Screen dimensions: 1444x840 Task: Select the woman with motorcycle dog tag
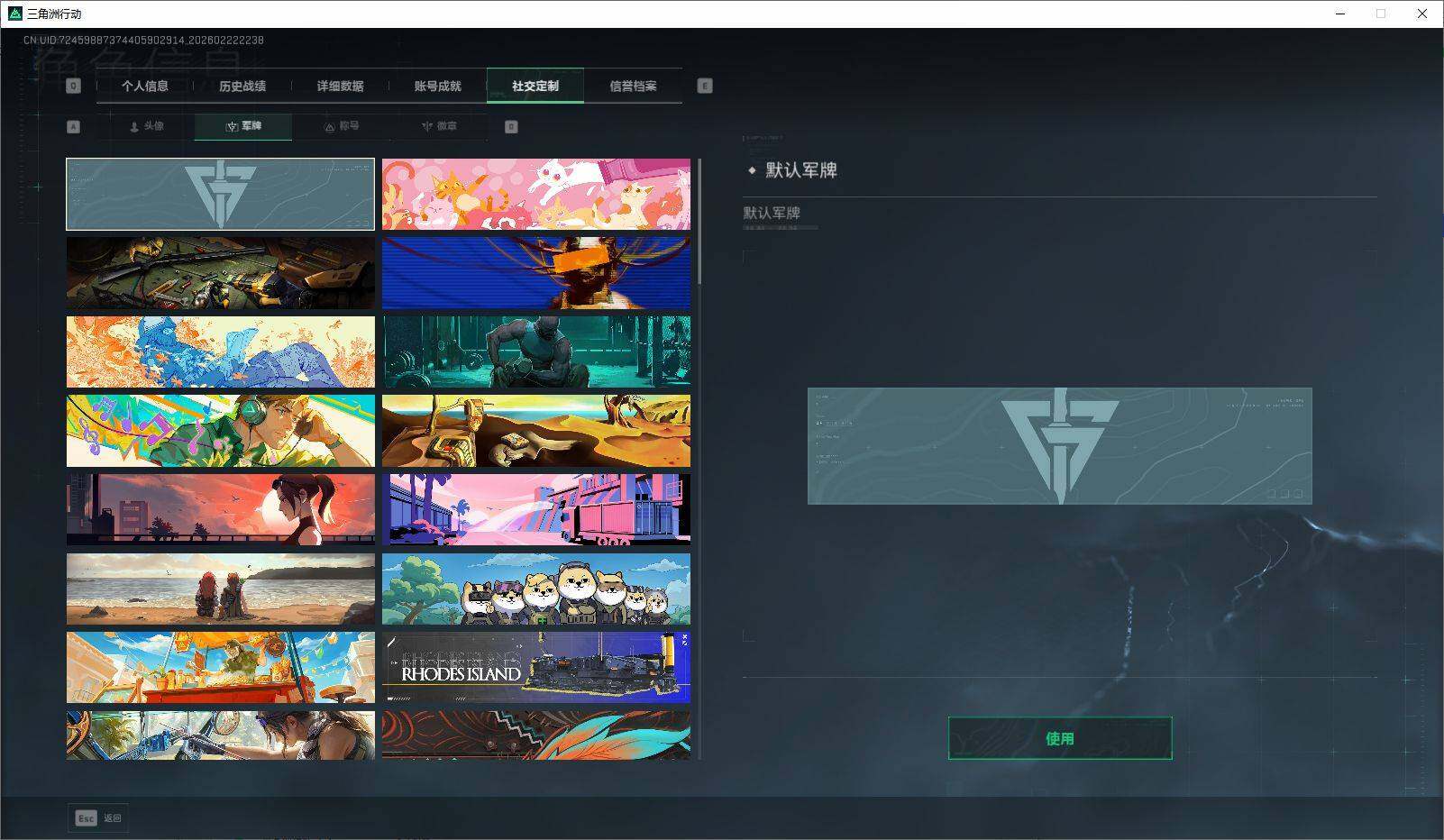(x=220, y=735)
